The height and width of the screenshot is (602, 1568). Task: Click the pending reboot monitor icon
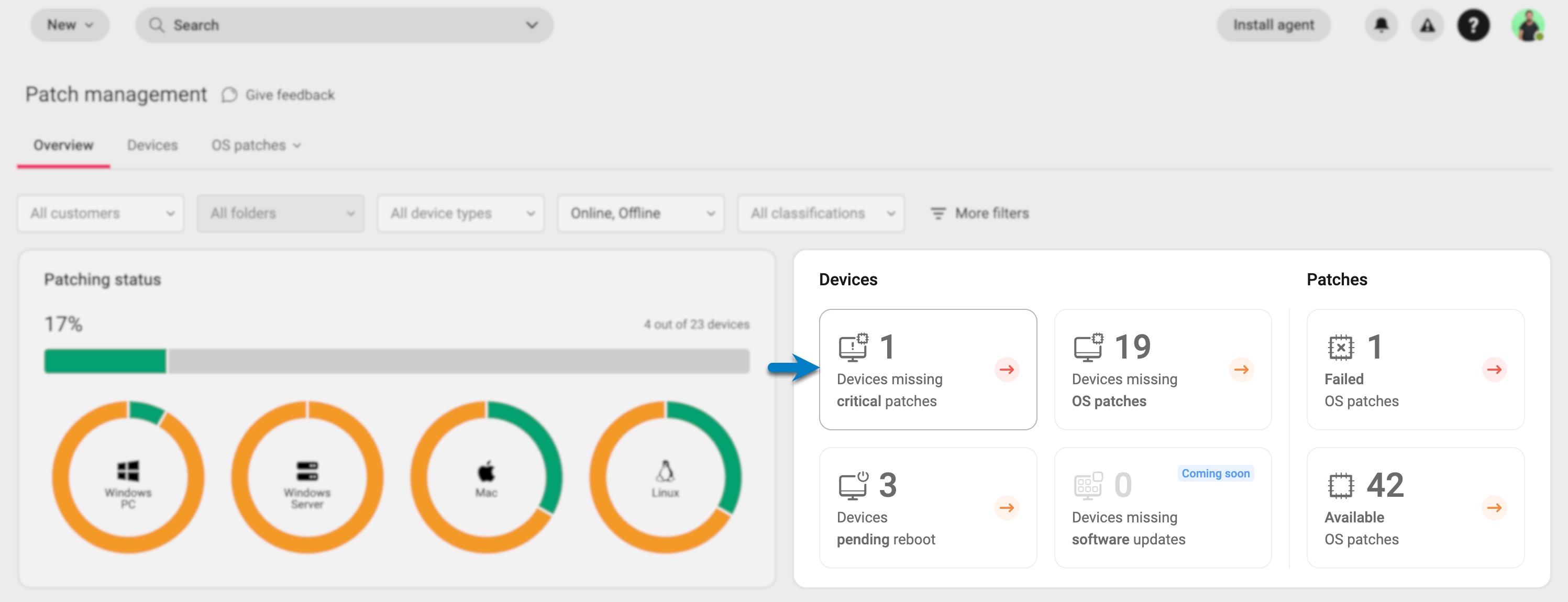853,486
